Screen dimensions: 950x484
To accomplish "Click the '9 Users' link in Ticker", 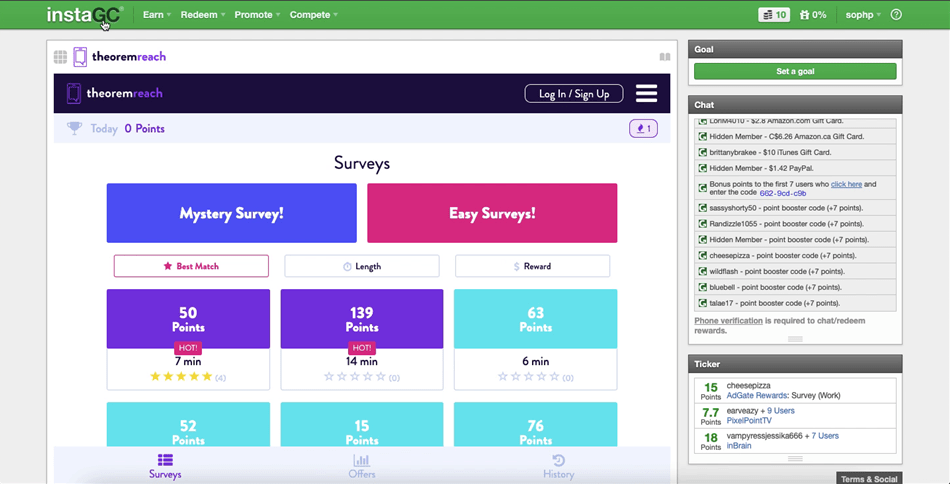I will (x=781, y=411).
